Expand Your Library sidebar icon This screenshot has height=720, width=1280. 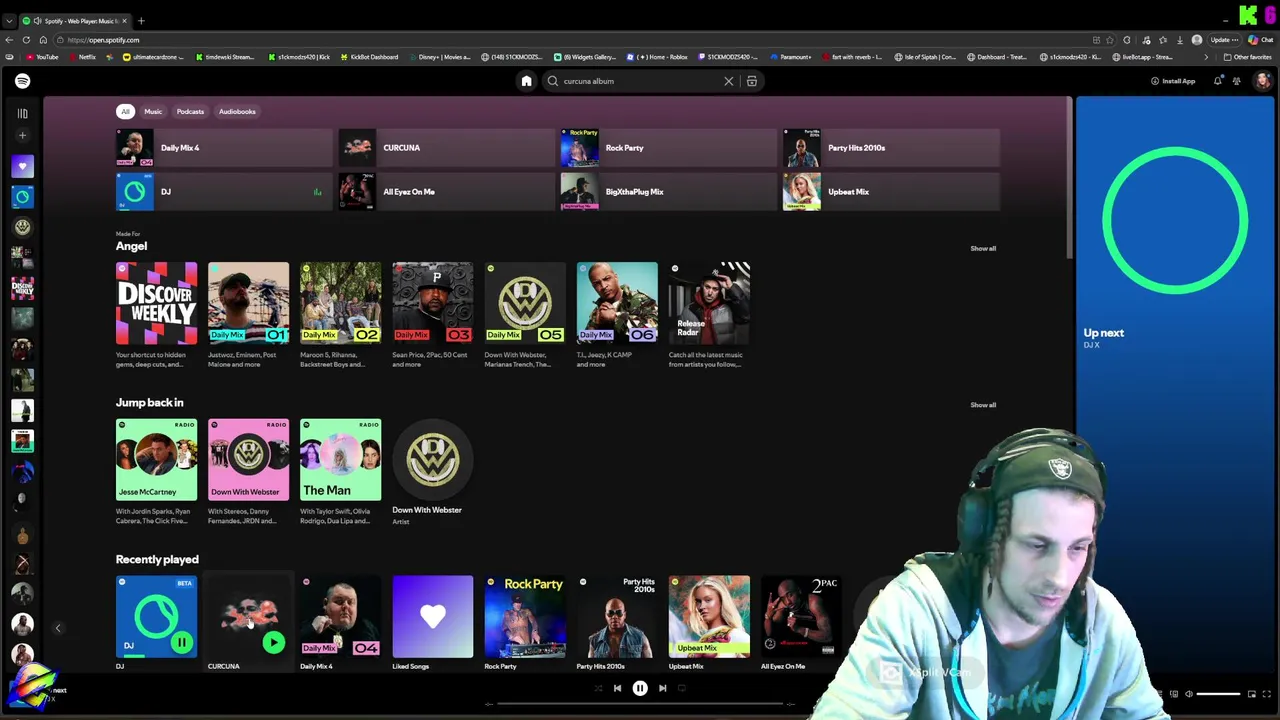click(22, 113)
